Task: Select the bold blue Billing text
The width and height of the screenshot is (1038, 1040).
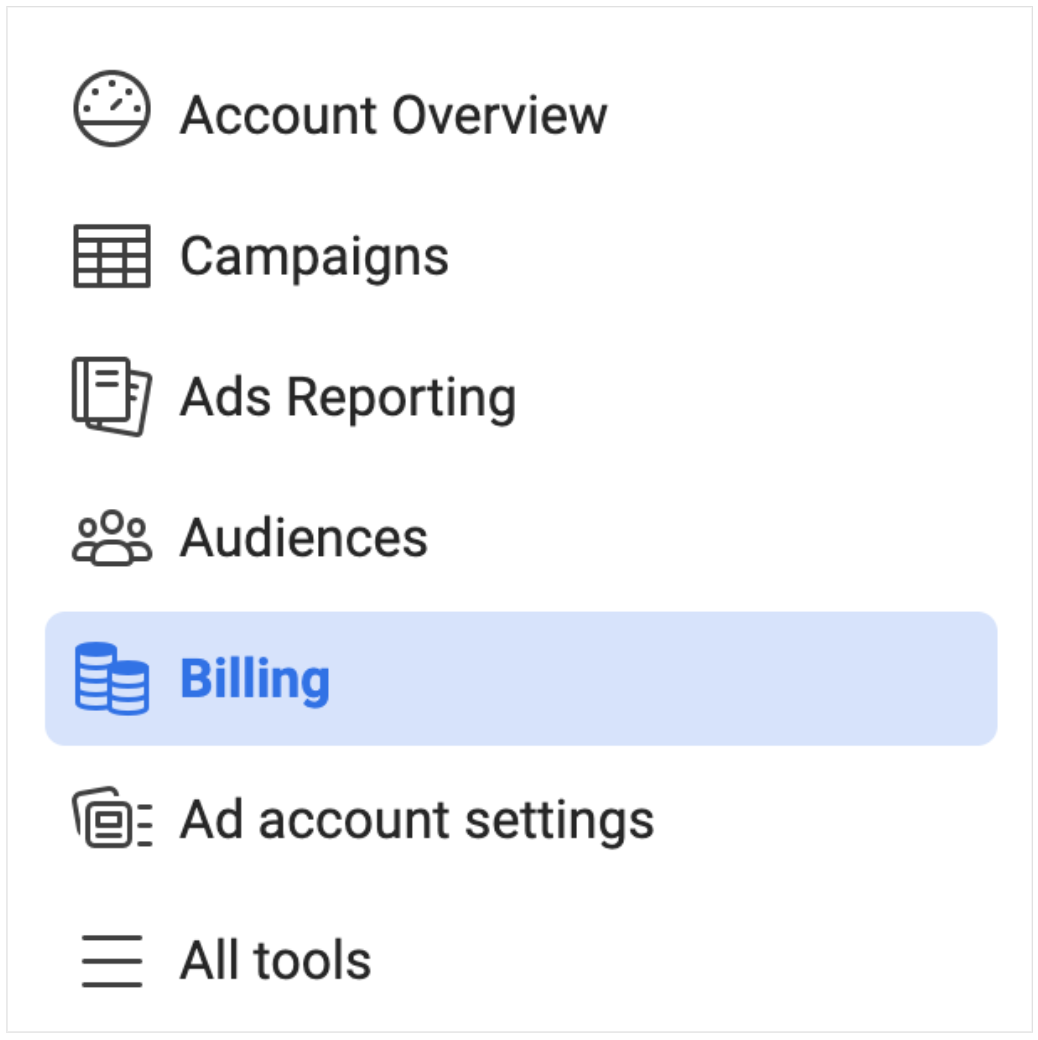Action: (255, 681)
